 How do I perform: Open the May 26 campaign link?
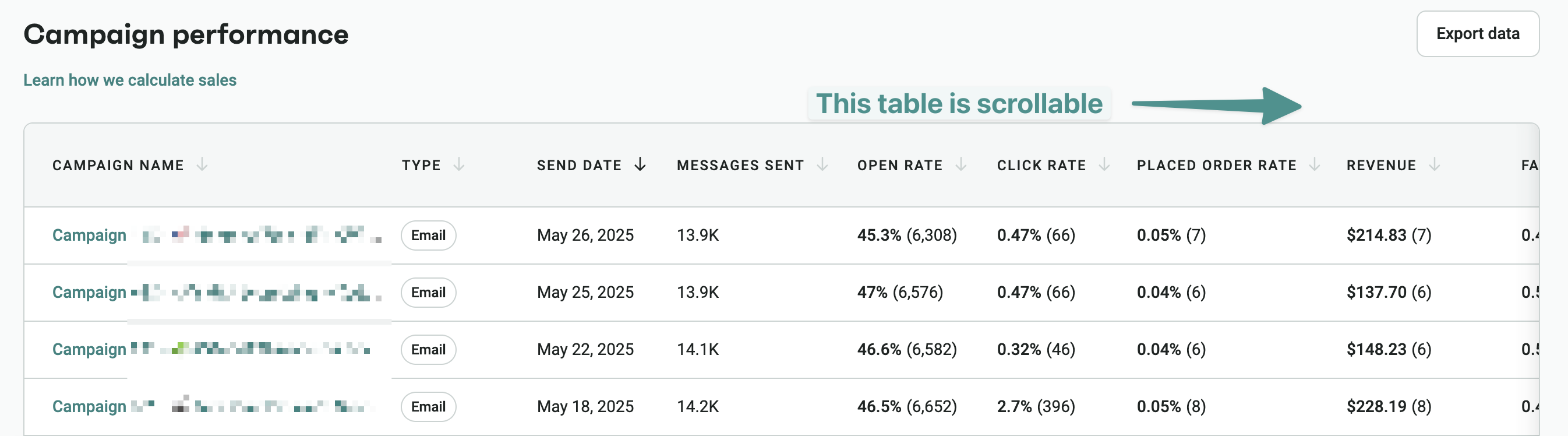pos(89,235)
